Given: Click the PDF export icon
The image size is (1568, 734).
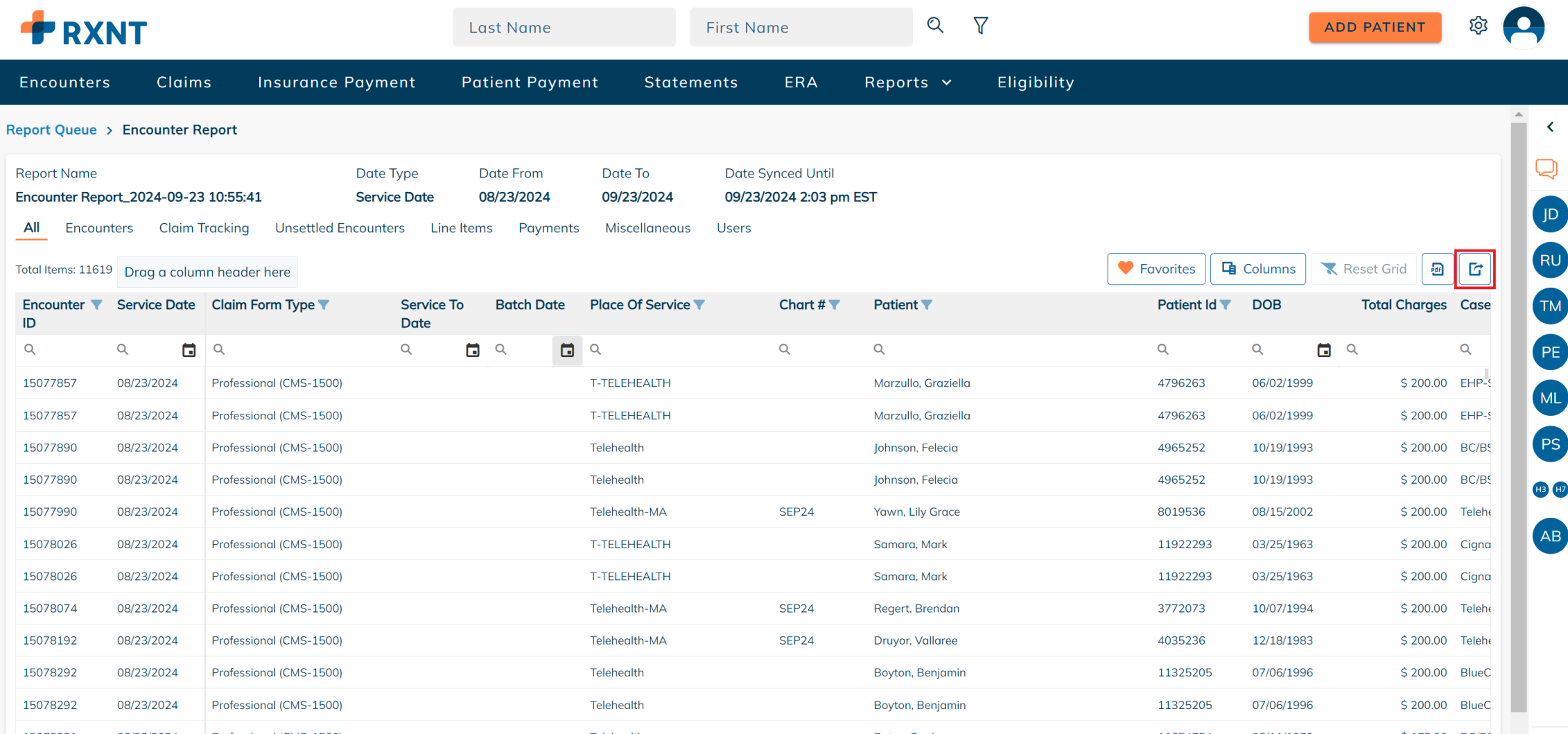Looking at the screenshot, I should [1437, 269].
